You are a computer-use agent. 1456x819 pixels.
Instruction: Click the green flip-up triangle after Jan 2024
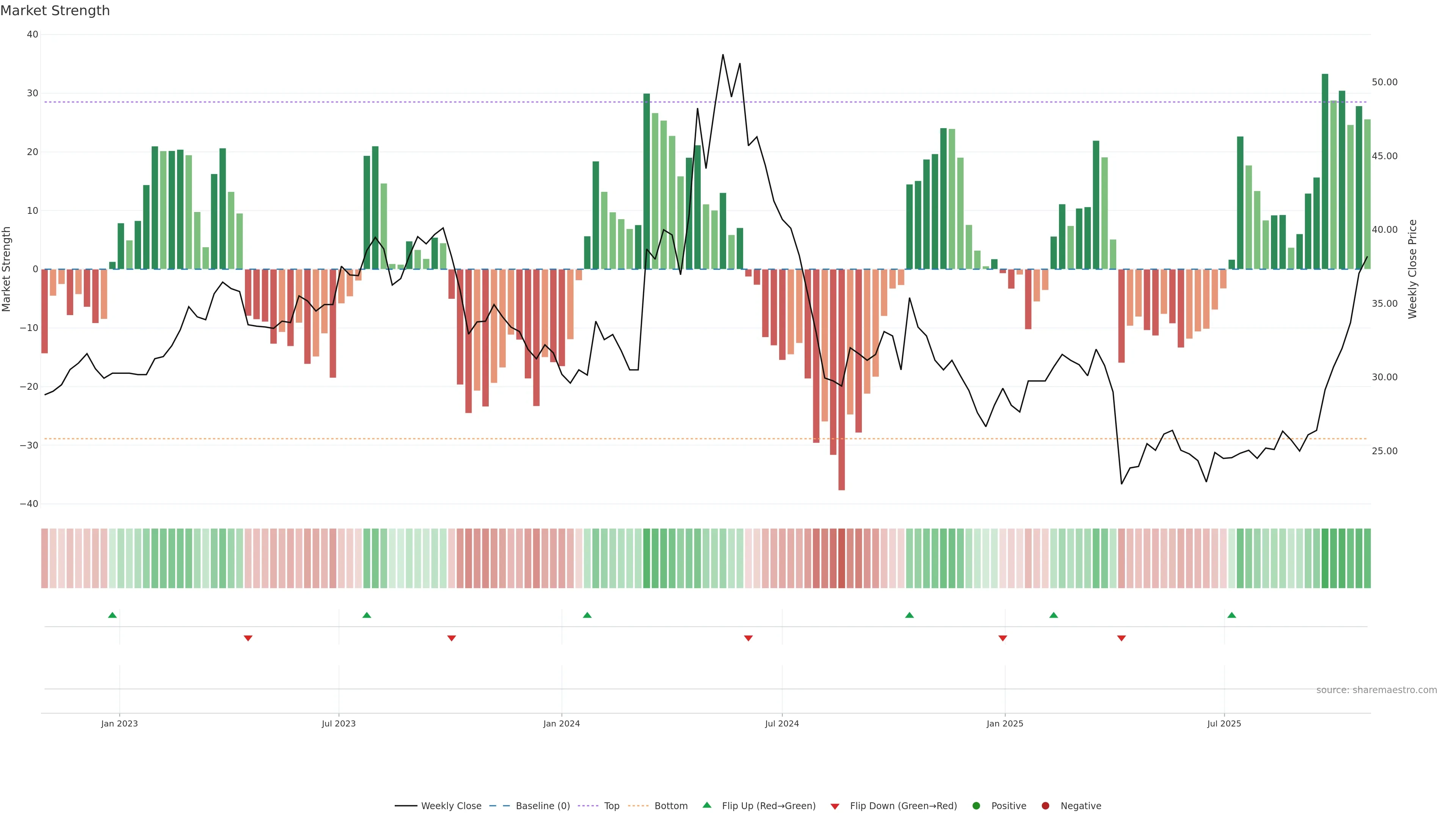click(x=587, y=615)
